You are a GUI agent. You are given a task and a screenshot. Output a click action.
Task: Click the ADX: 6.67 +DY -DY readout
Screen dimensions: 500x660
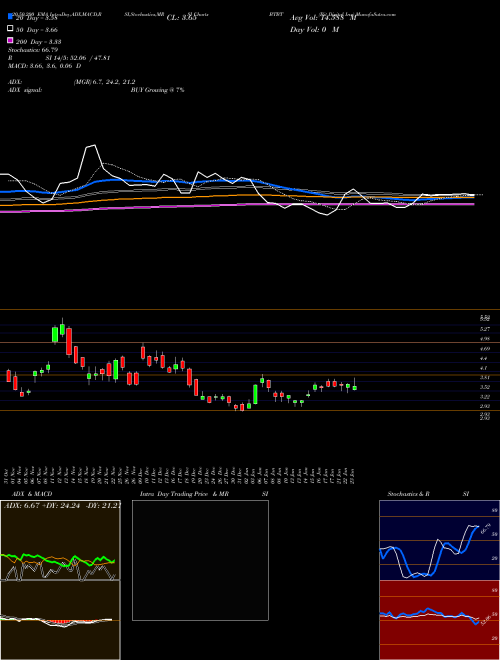pos(63,506)
